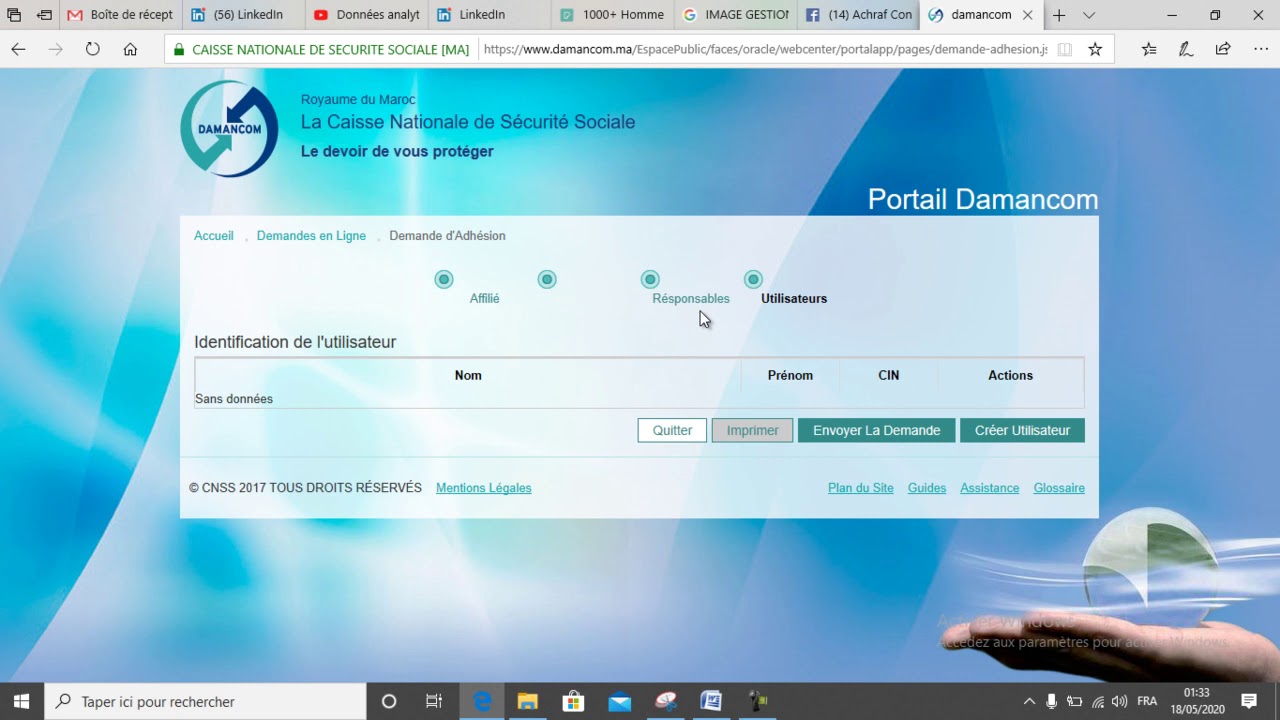
Task: Click the Imprimer button
Action: point(752,430)
